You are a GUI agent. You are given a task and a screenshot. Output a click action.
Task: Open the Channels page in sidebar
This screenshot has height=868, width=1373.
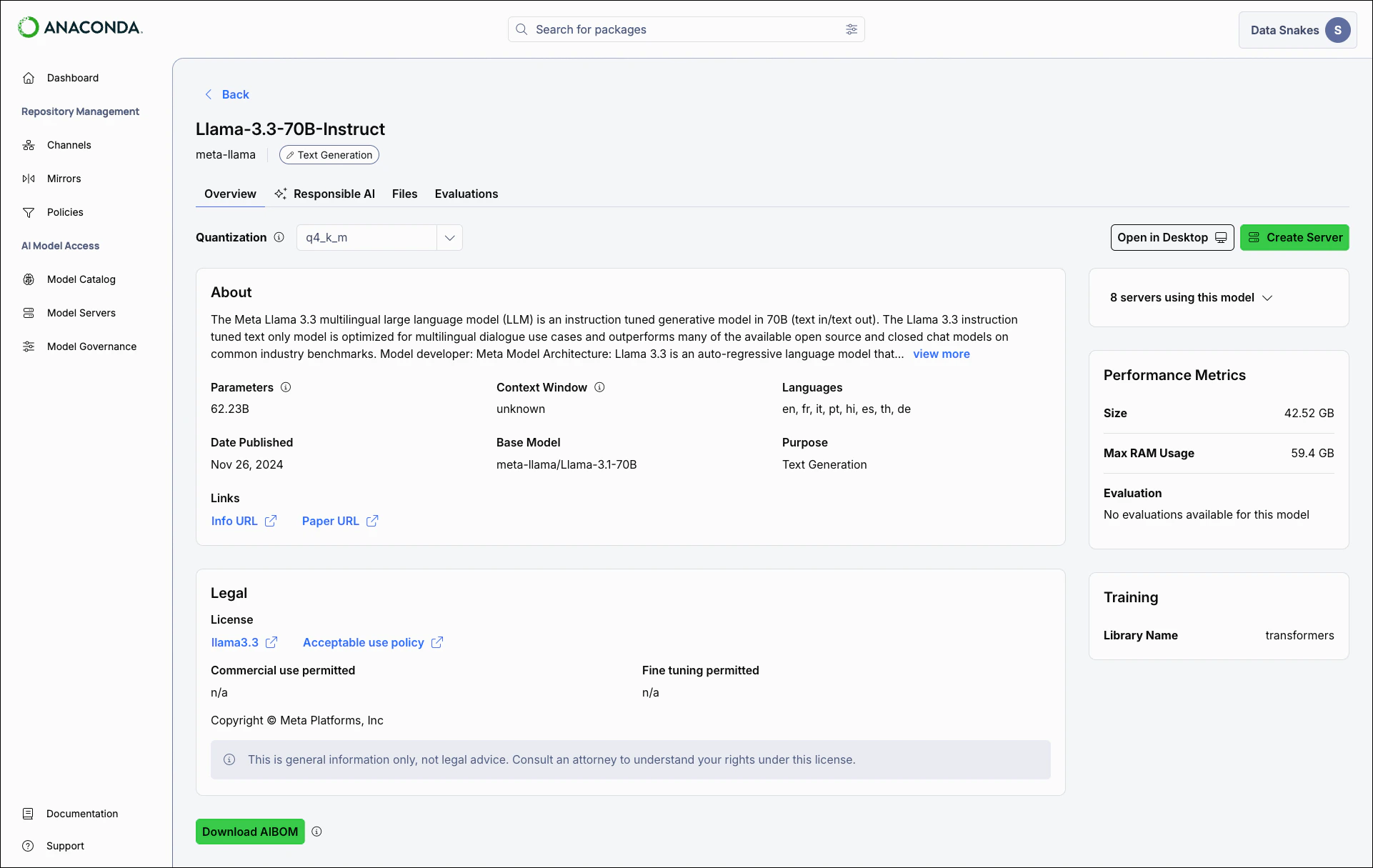pyautogui.click(x=69, y=145)
